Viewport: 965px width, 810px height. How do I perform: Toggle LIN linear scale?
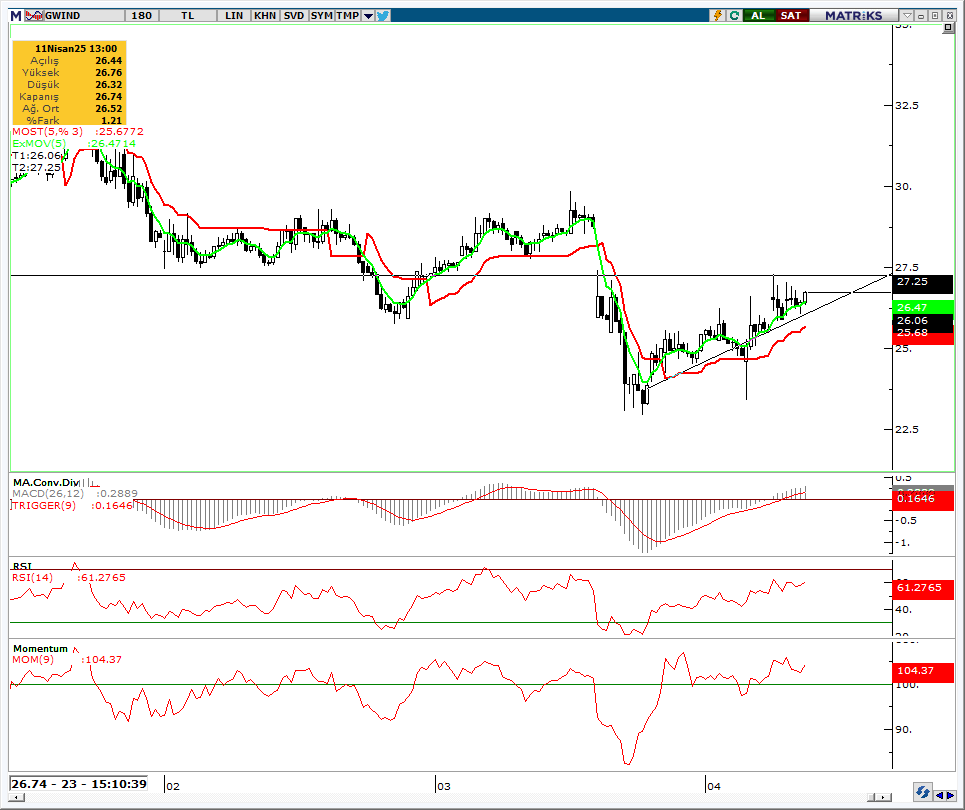coord(234,15)
